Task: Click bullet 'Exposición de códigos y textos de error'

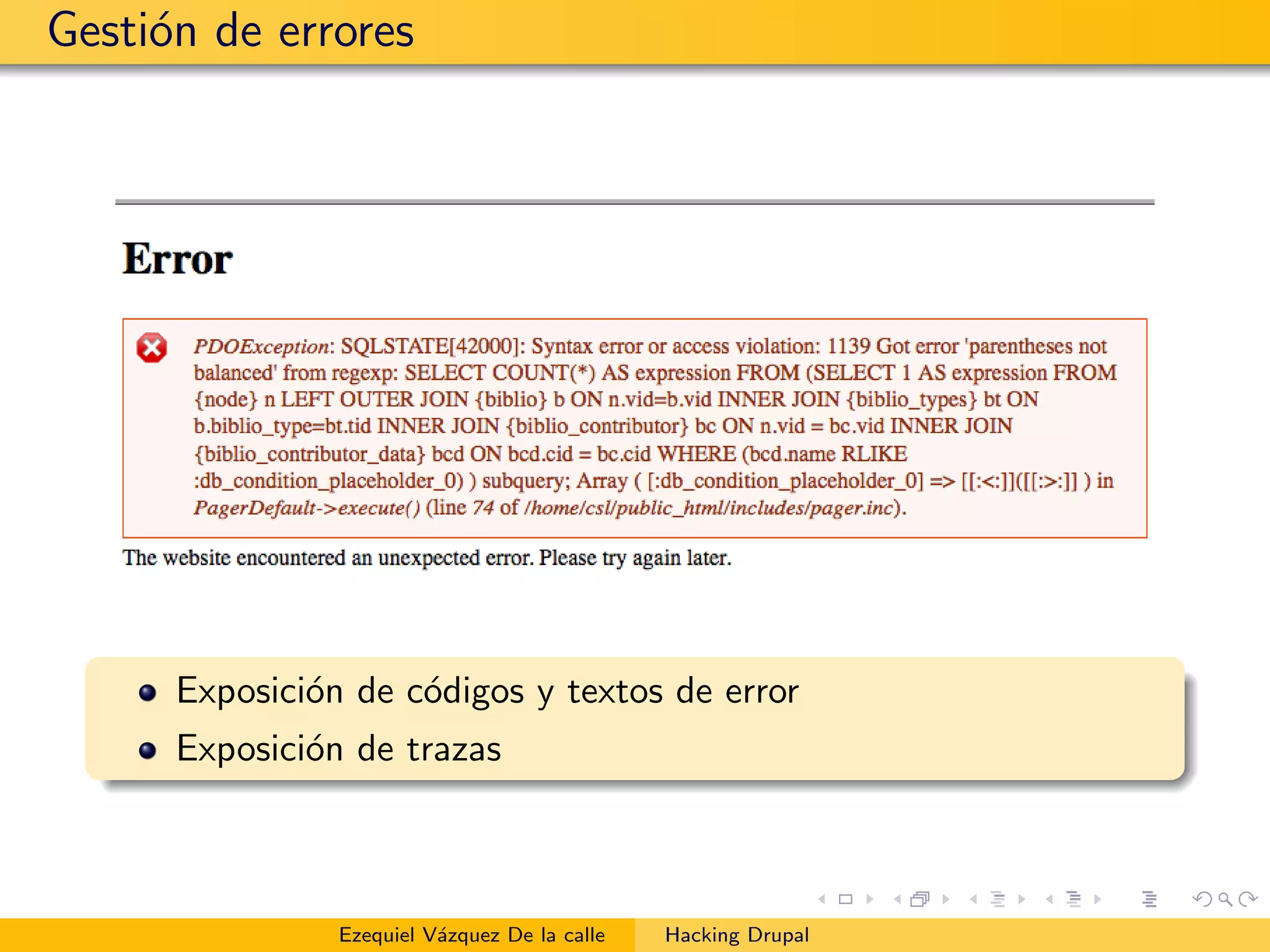Action: pos(487,691)
